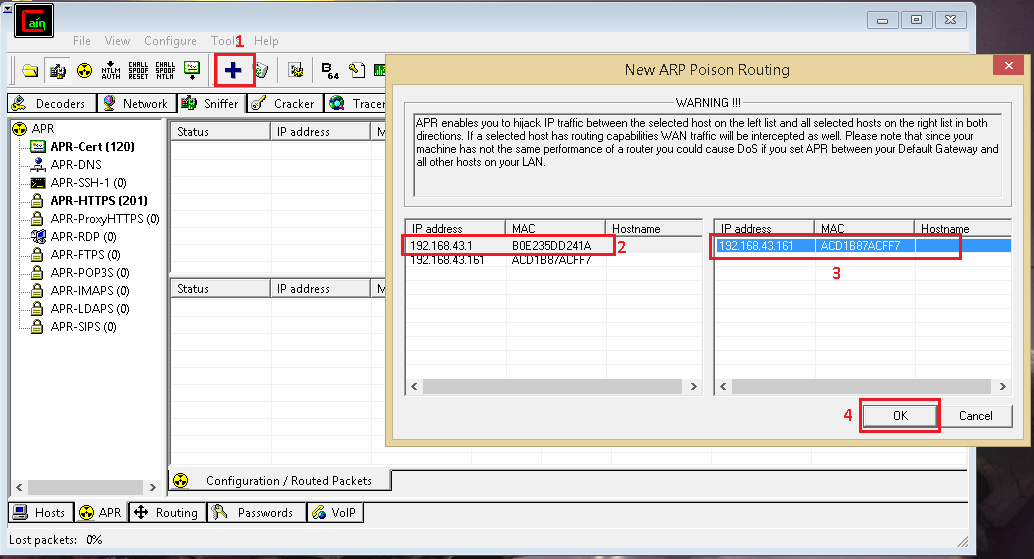1034x559 pixels.
Task: Click the toolbar icon left of B64
Action: (x=296, y=70)
